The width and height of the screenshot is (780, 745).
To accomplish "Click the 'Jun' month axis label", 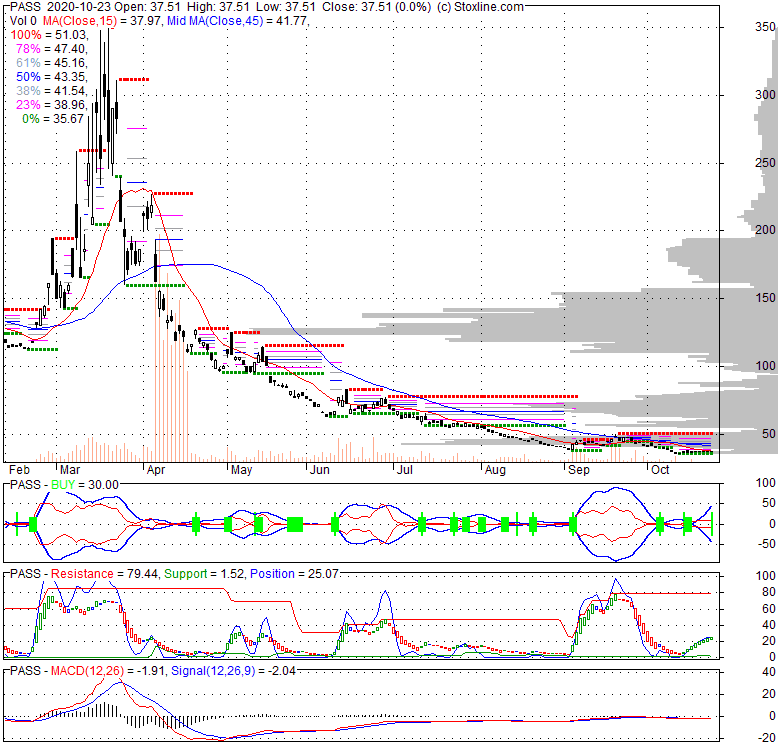I will pyautogui.click(x=319, y=470).
